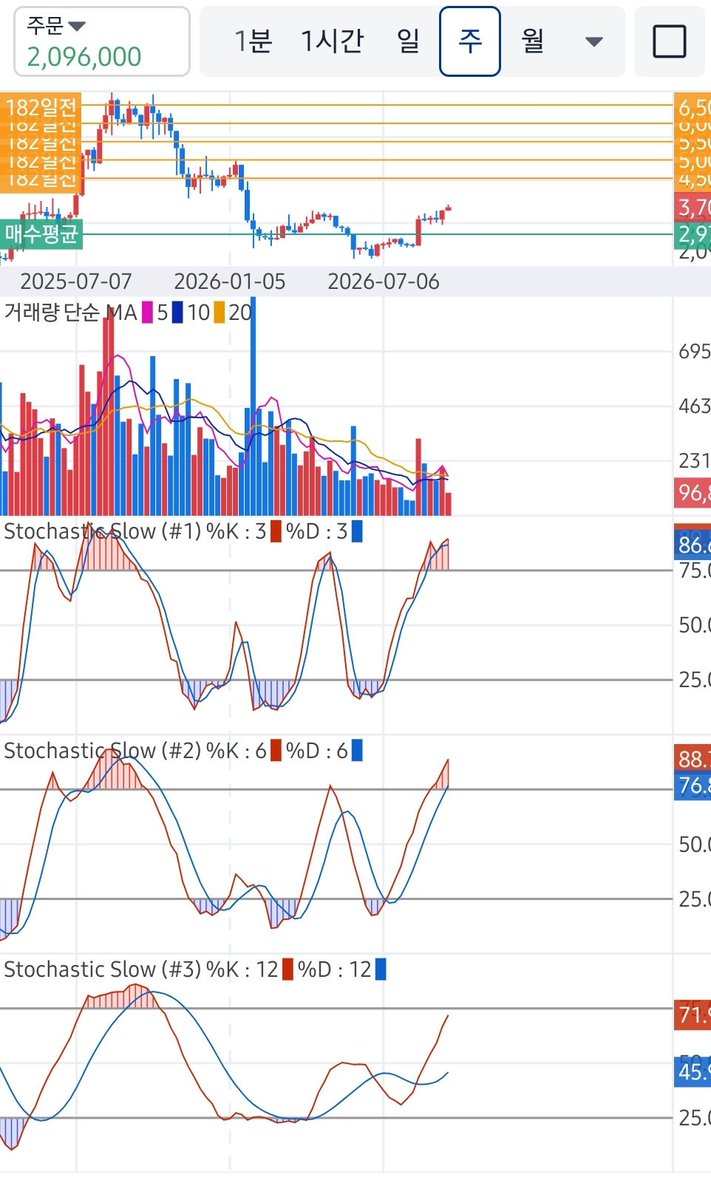The height and width of the screenshot is (1200, 711).
Task: Tap Stochastic #1 %D blue swatch
Action: coord(357,531)
